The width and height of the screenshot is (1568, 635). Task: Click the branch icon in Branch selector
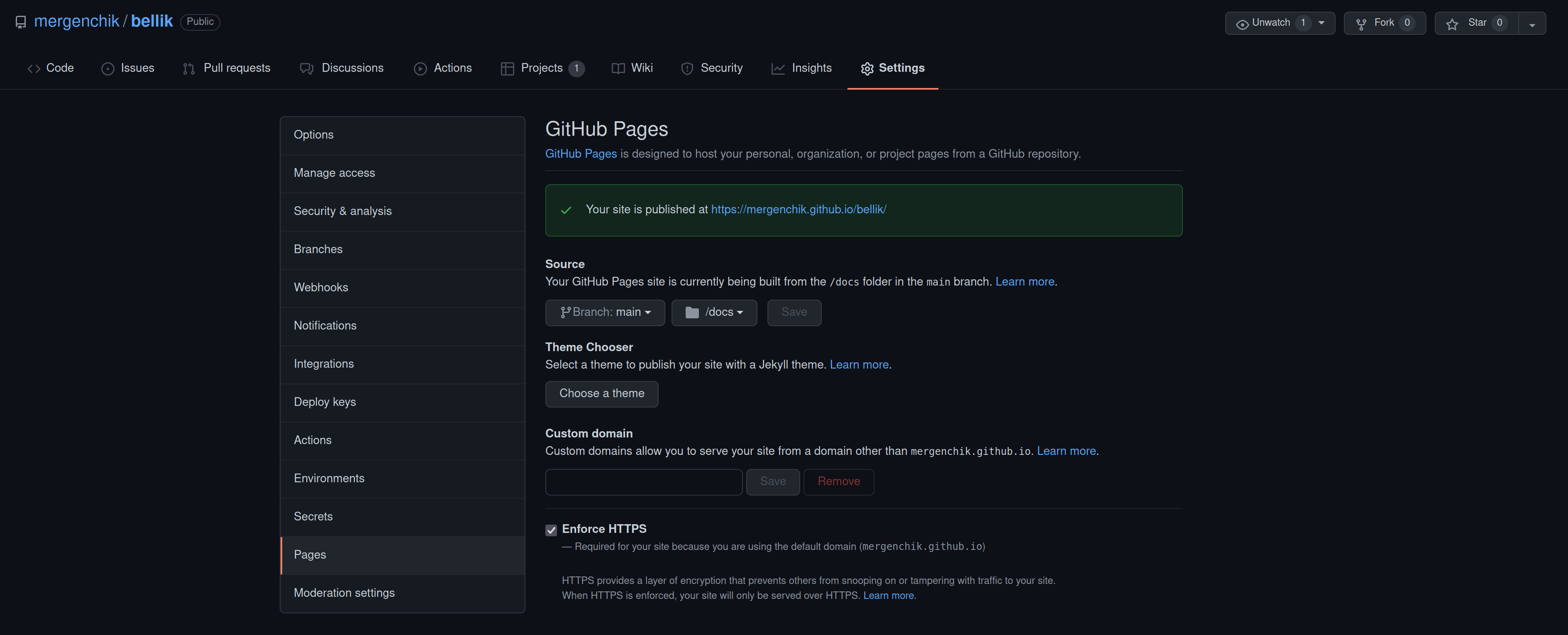pyautogui.click(x=565, y=313)
